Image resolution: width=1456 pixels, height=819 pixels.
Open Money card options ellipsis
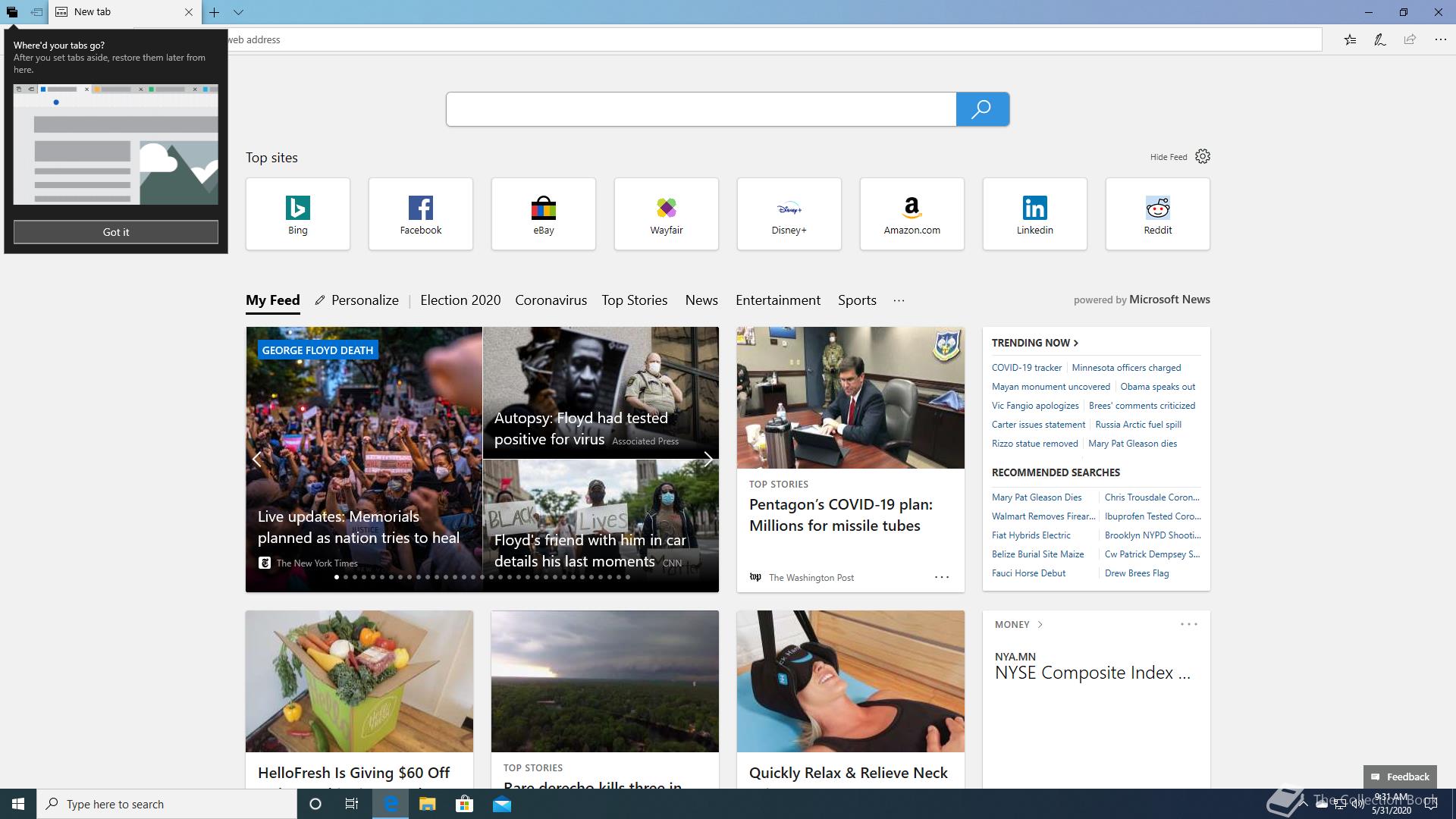1189,624
